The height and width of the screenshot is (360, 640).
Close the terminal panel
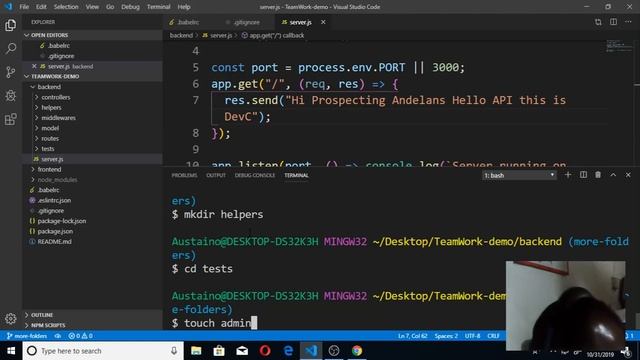[628, 175]
